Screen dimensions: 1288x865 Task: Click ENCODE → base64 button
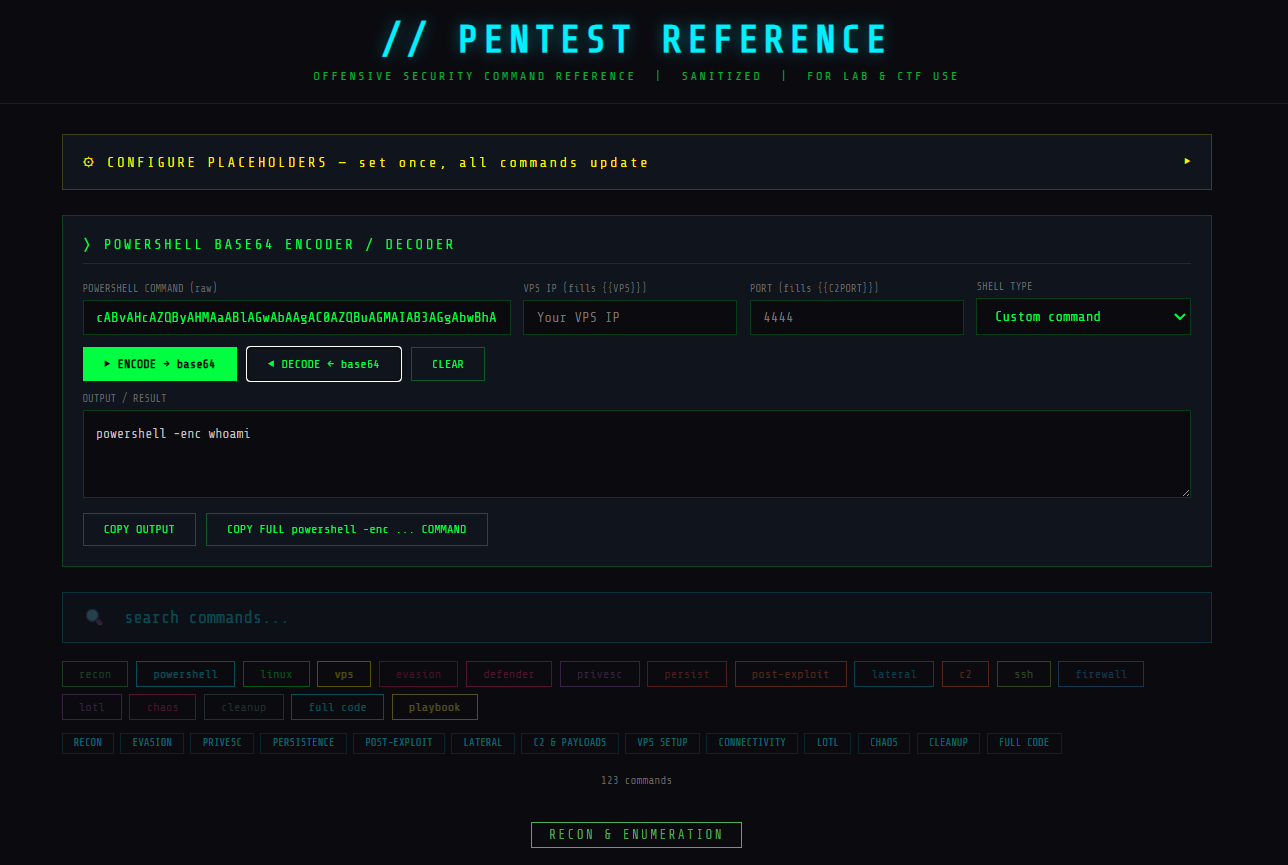160,364
